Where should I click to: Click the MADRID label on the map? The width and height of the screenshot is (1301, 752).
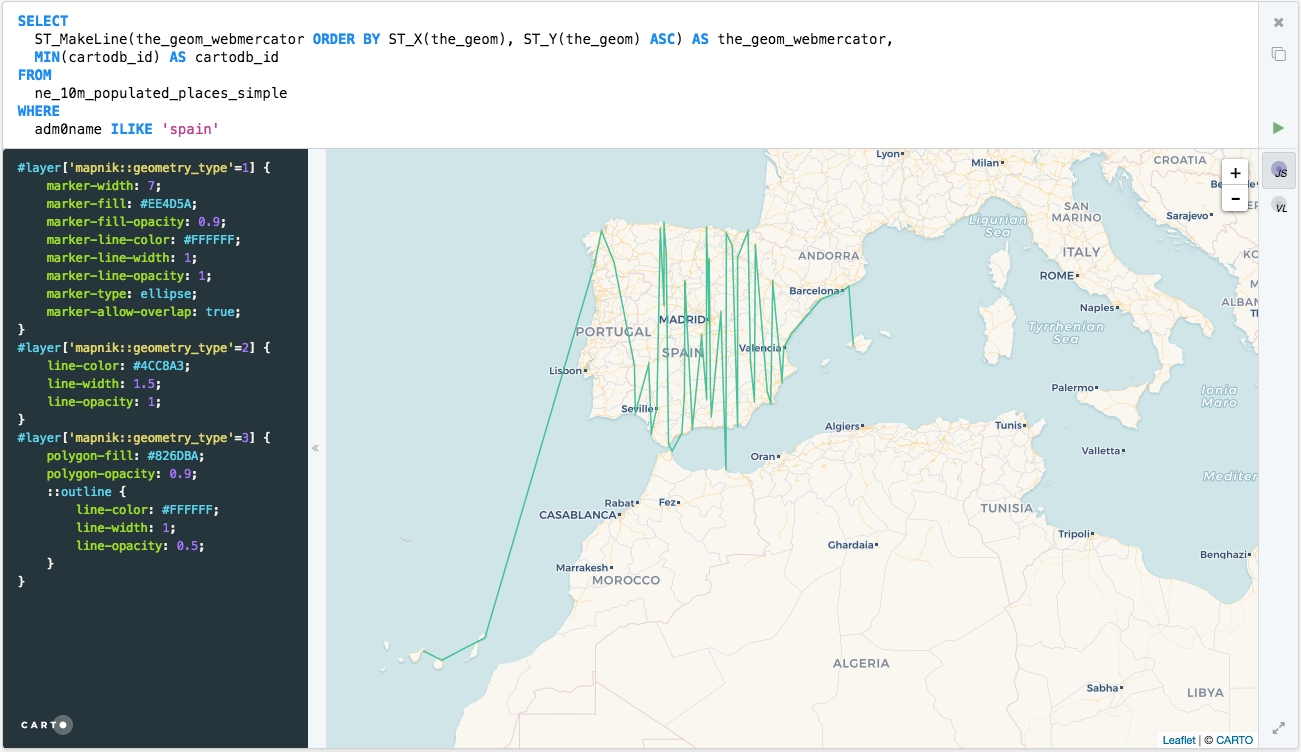[682, 320]
